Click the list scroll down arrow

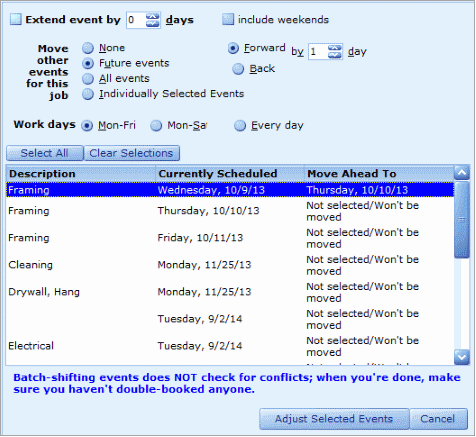(x=462, y=357)
